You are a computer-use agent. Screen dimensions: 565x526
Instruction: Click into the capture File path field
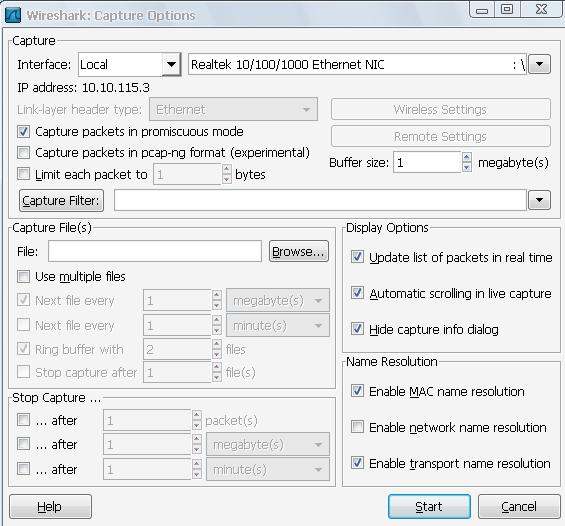155,251
